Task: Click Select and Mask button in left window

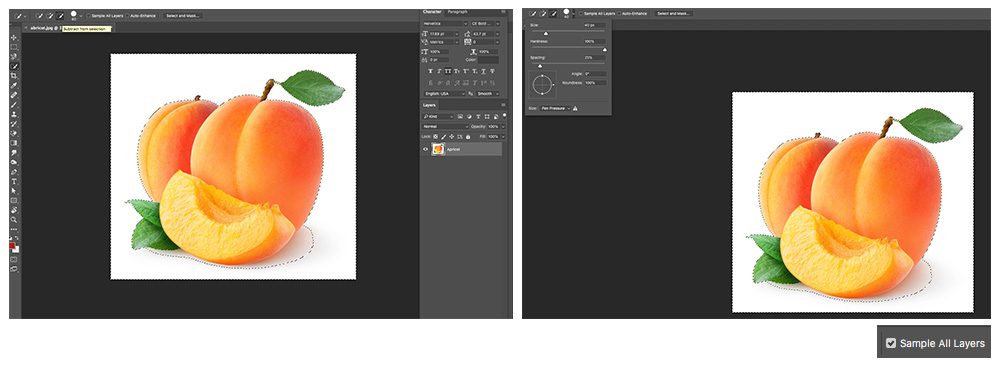Action: click(182, 15)
